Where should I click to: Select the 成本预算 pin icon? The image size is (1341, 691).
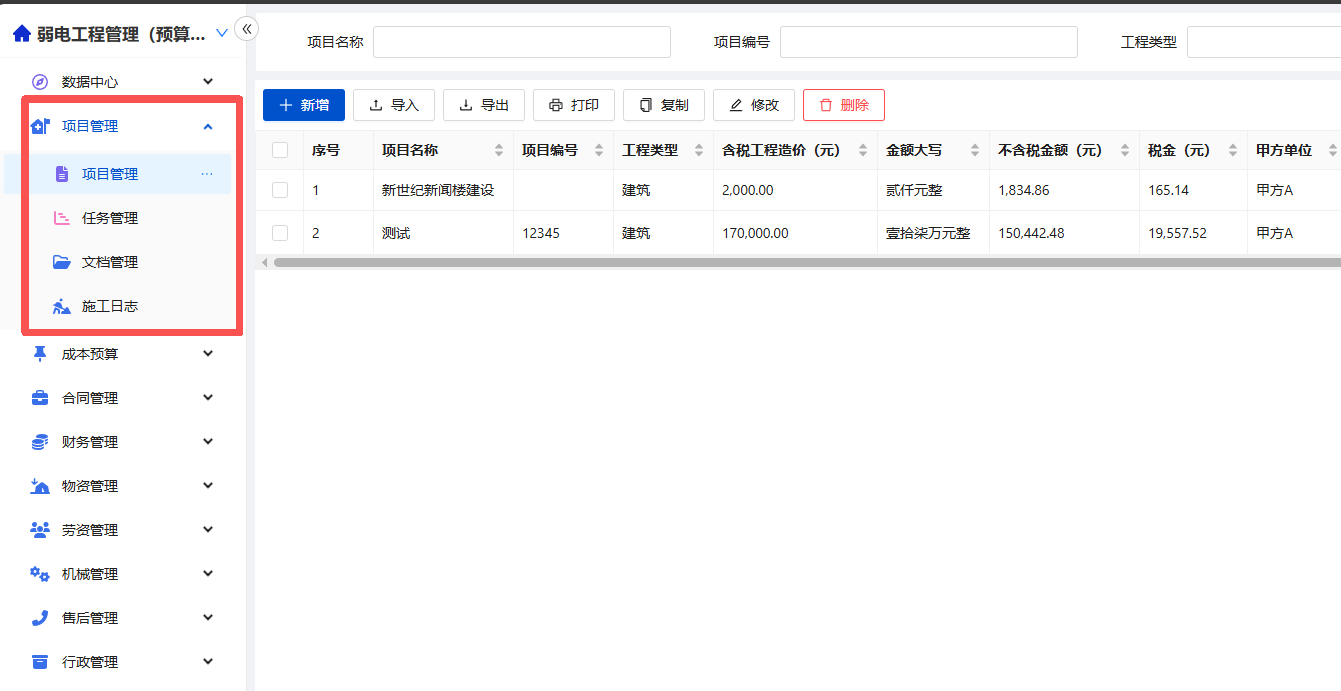[x=38, y=353]
